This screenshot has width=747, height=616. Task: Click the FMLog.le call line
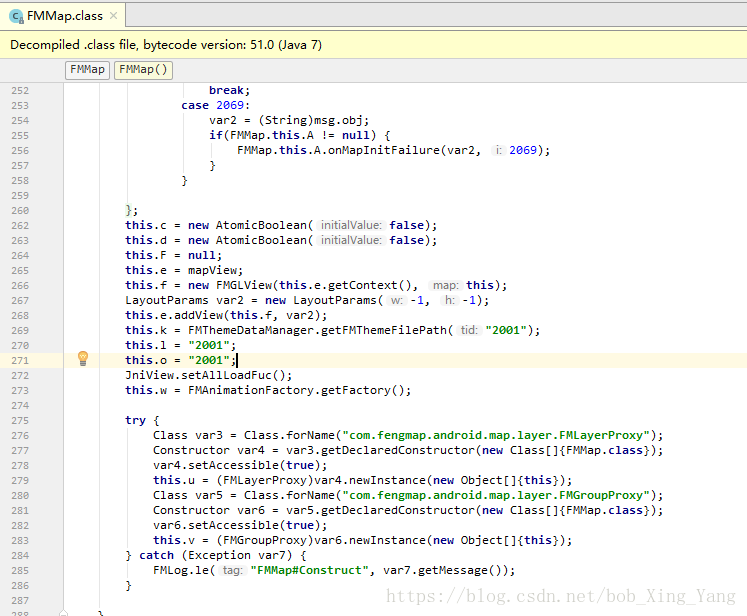(x=334, y=570)
